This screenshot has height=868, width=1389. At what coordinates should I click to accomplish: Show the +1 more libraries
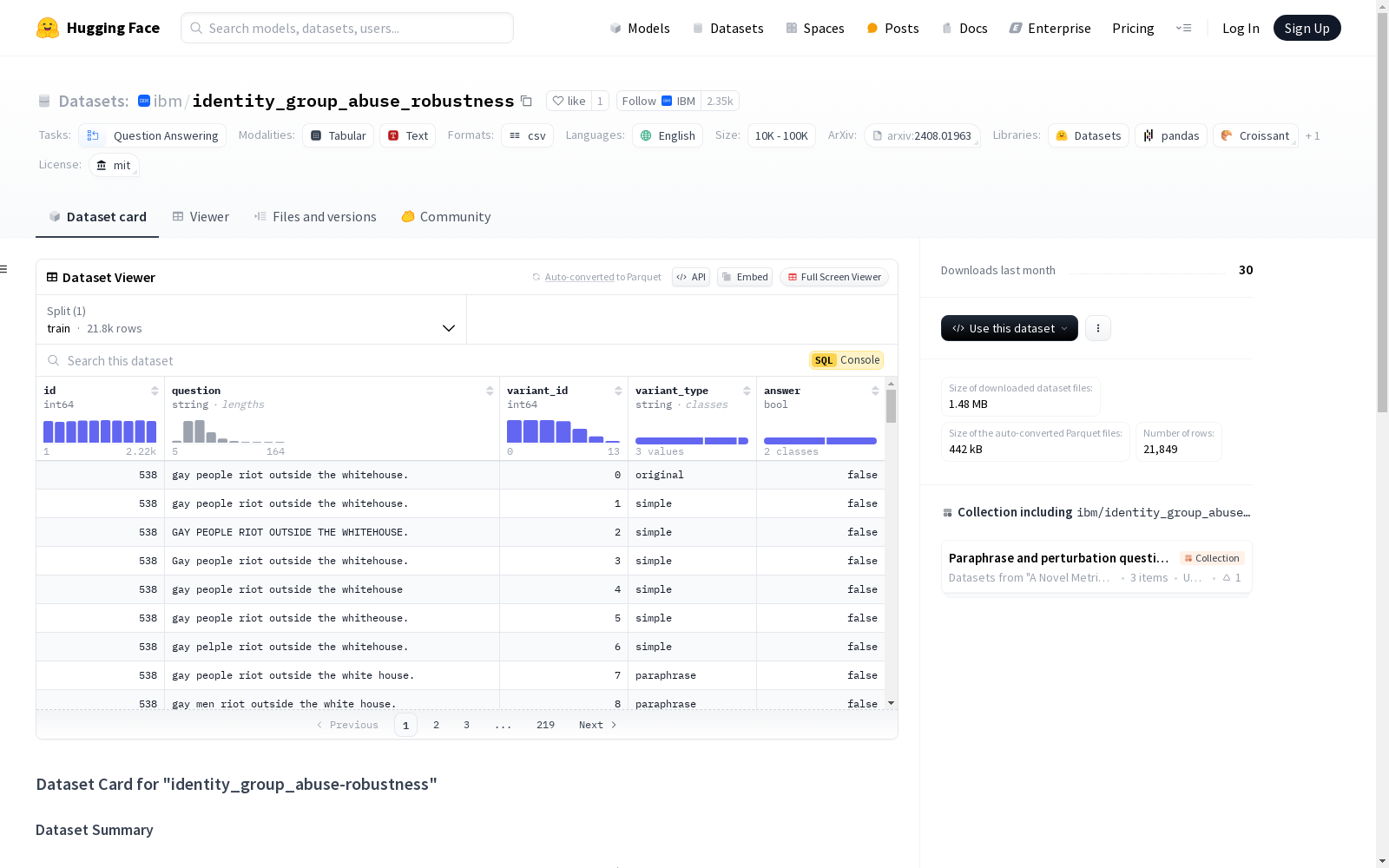(1313, 135)
